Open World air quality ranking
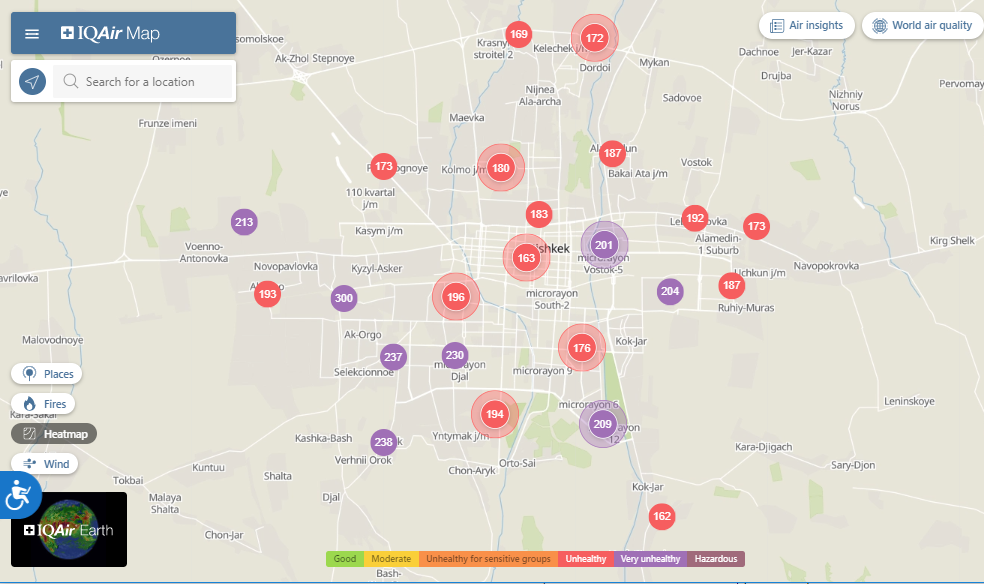This screenshot has height=584, width=984. (x=921, y=26)
